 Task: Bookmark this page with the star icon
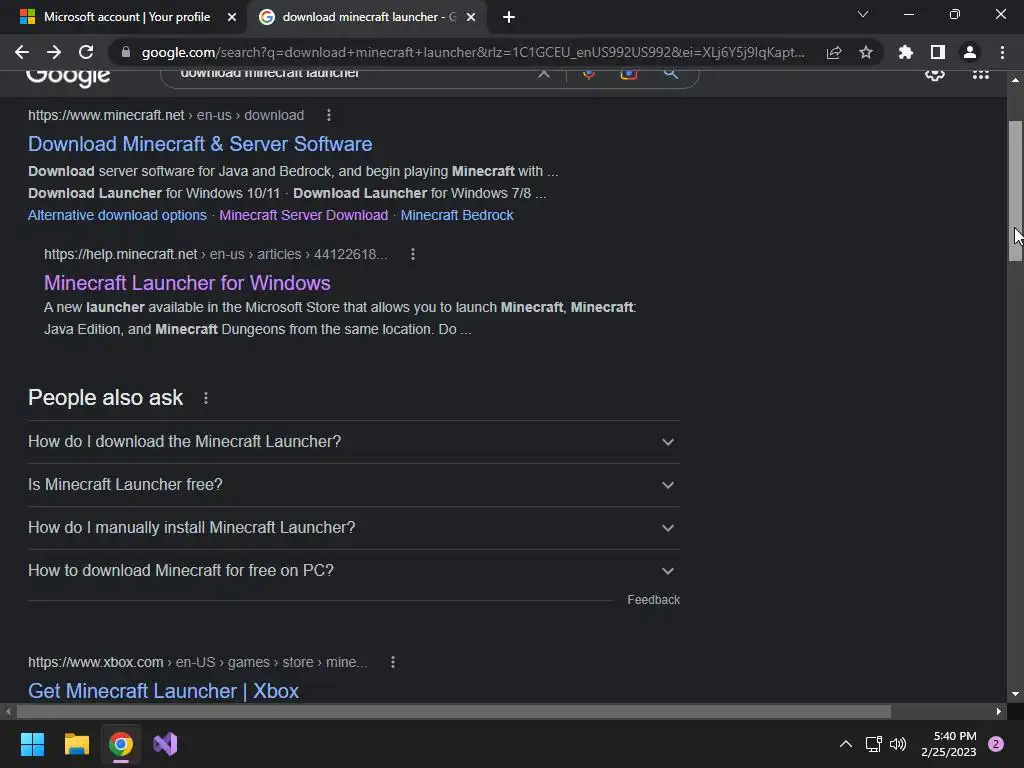[866, 52]
